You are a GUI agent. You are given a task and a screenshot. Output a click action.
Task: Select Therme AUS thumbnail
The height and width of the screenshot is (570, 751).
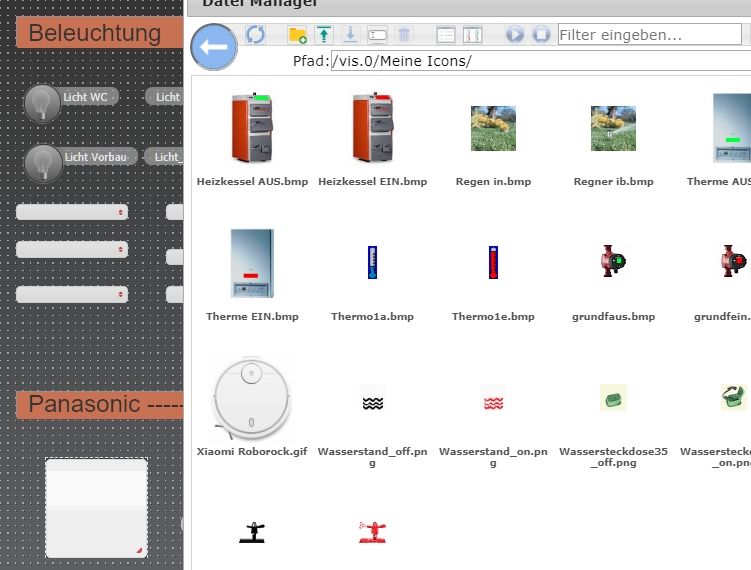(x=732, y=128)
